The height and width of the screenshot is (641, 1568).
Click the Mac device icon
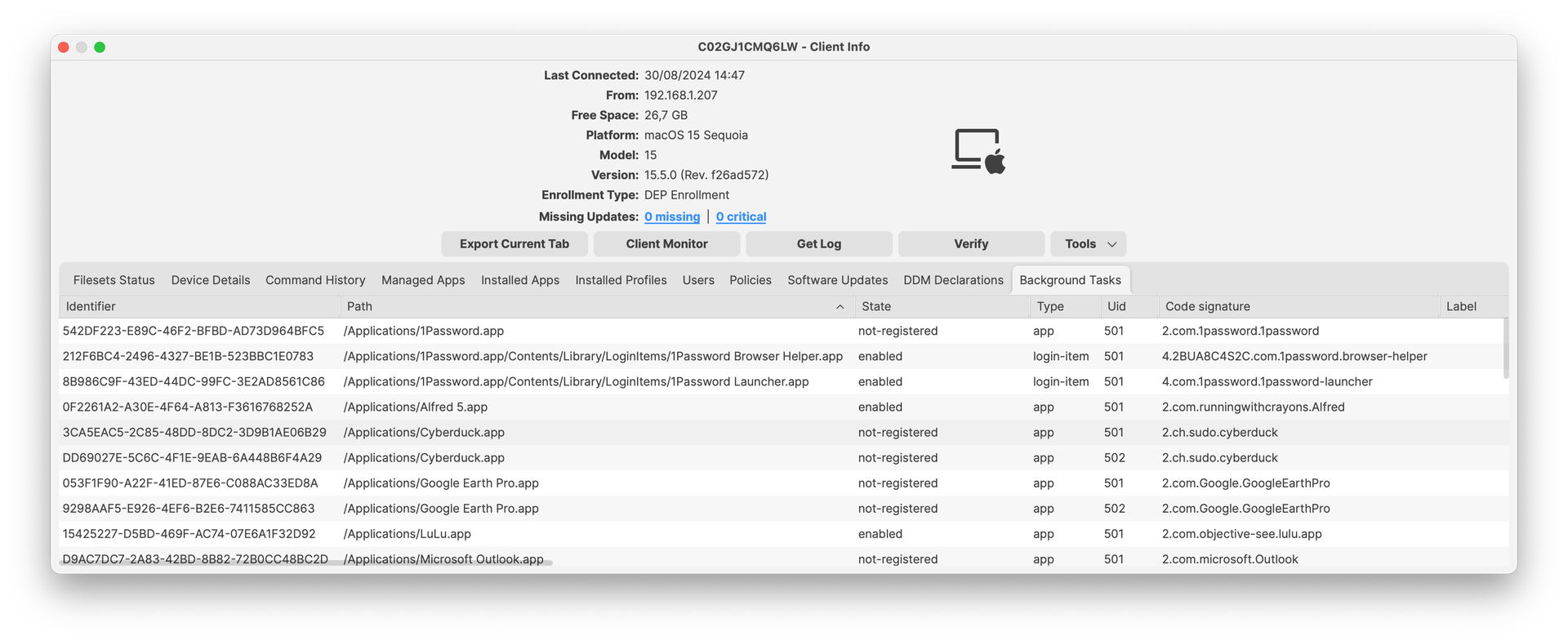point(978,151)
